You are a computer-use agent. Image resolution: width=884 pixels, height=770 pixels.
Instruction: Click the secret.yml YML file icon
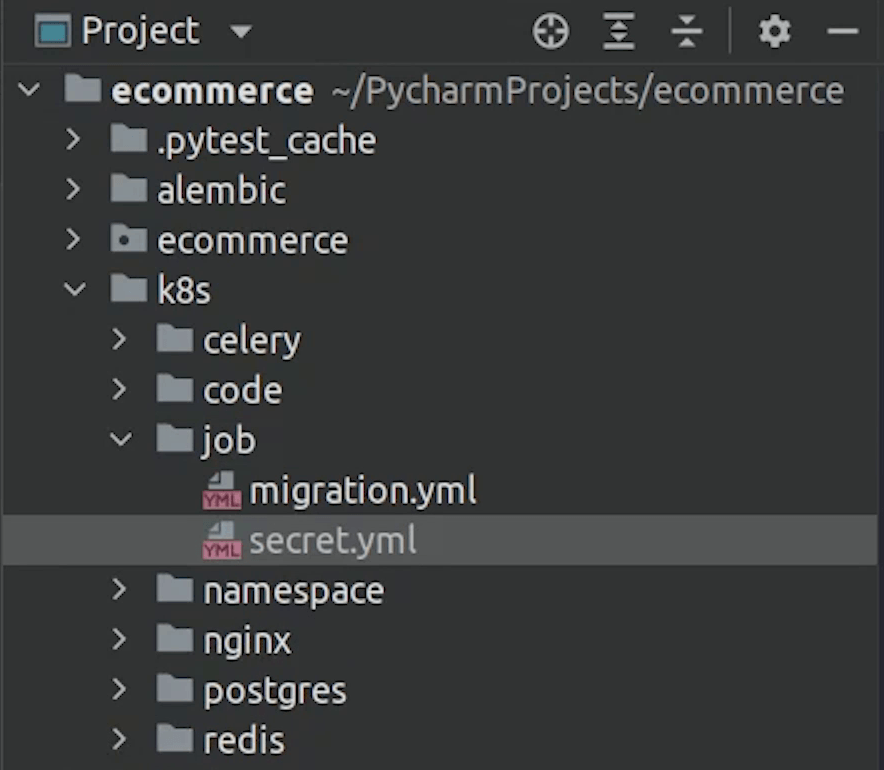pyautogui.click(x=221, y=541)
